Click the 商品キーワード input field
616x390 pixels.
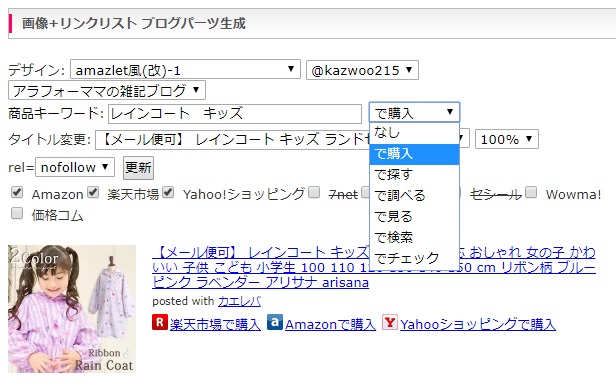click(235, 114)
